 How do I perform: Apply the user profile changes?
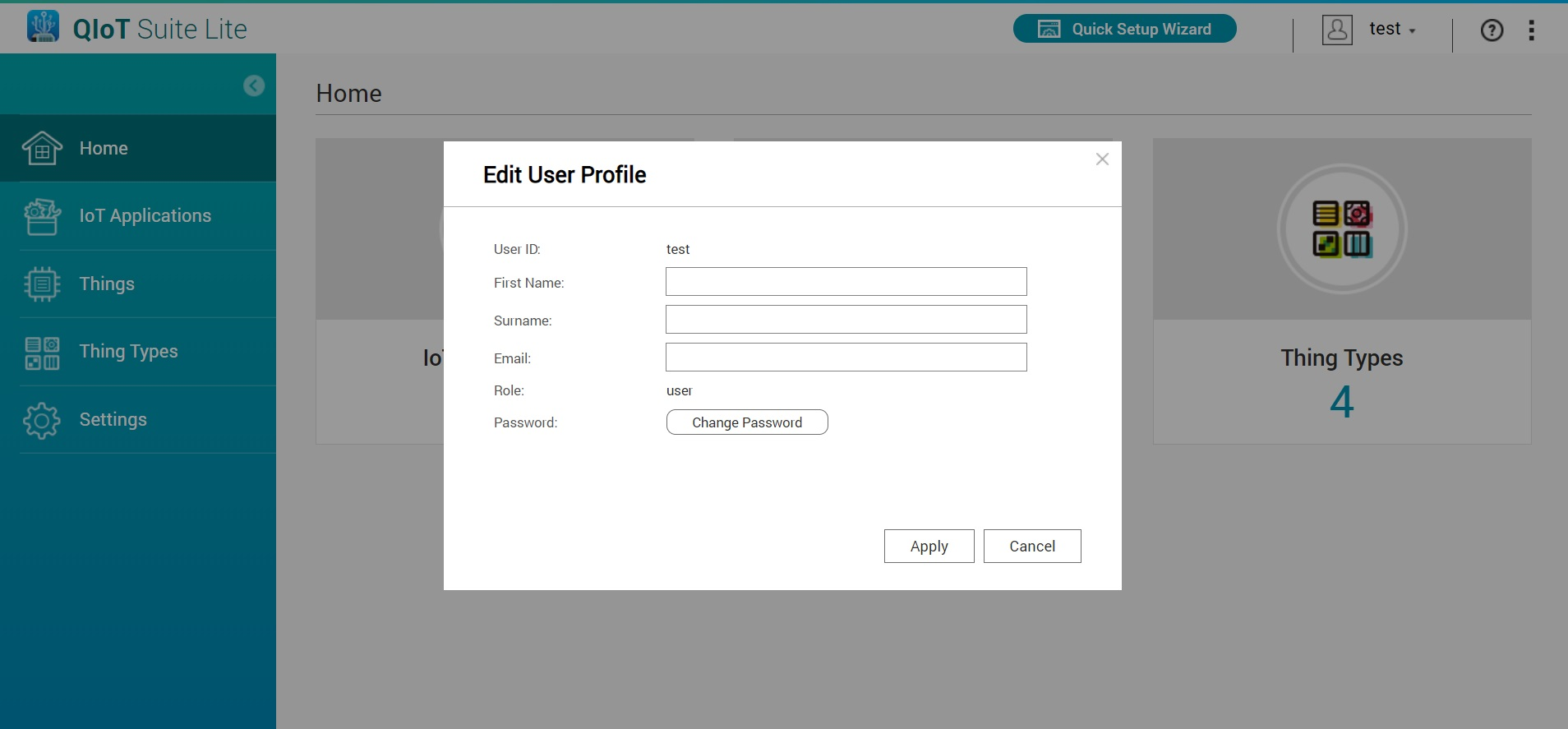(929, 547)
